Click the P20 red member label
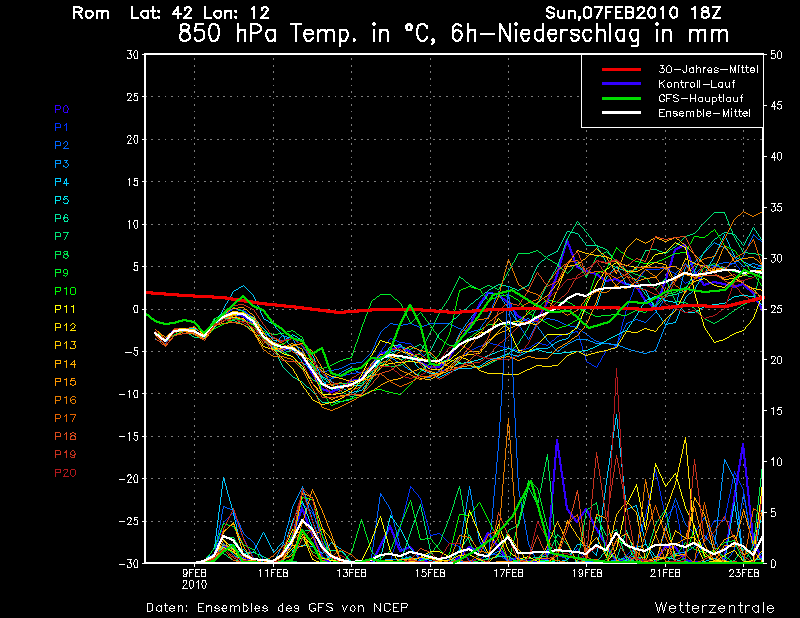 coord(64,473)
